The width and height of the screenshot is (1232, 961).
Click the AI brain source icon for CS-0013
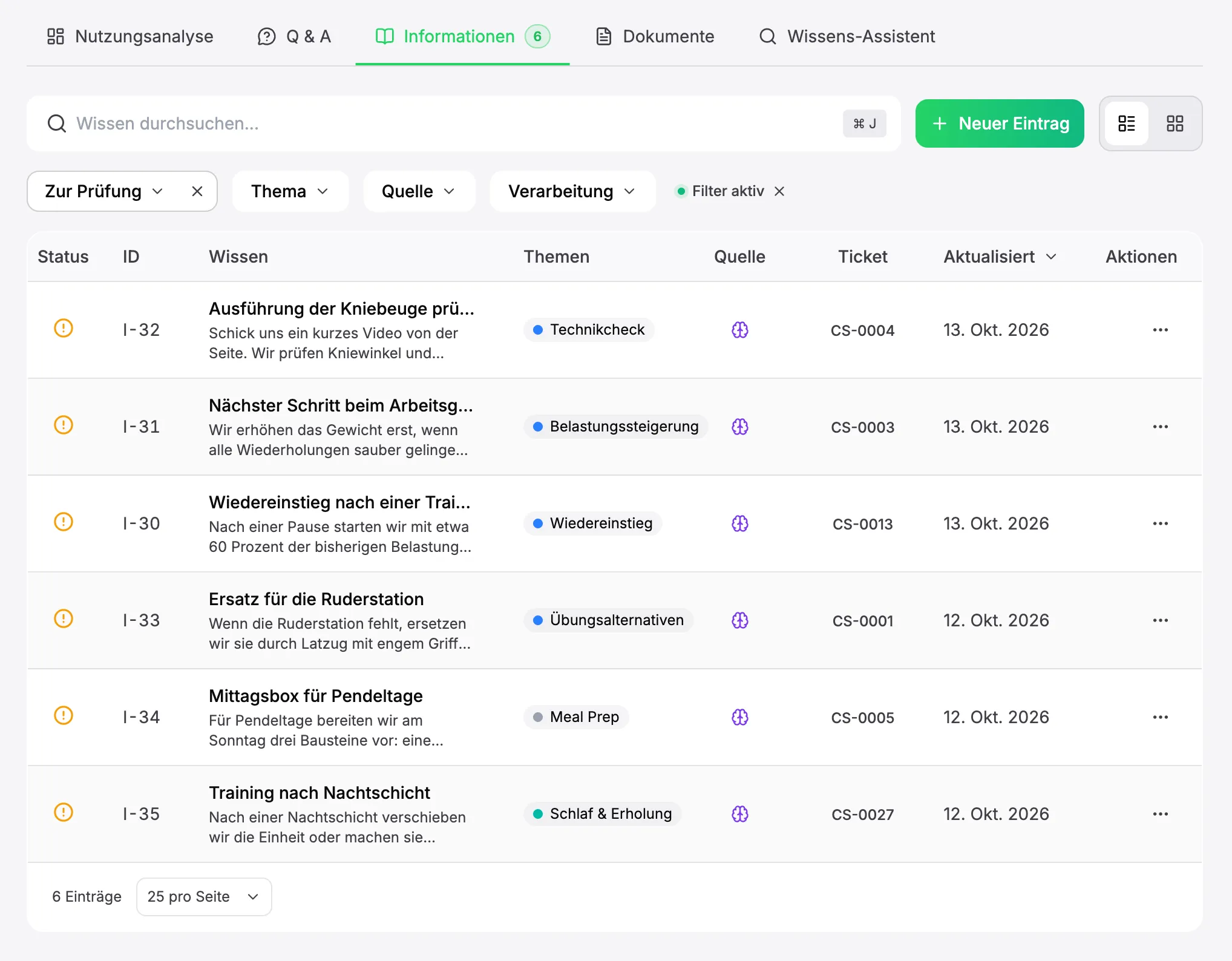coord(740,523)
